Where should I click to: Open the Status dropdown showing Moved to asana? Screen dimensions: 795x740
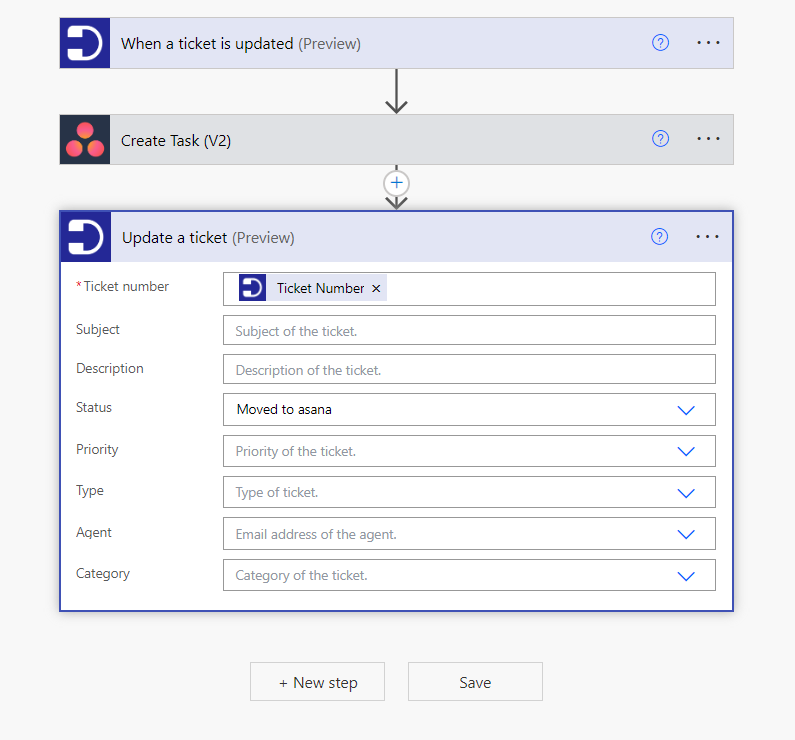pyautogui.click(x=469, y=410)
